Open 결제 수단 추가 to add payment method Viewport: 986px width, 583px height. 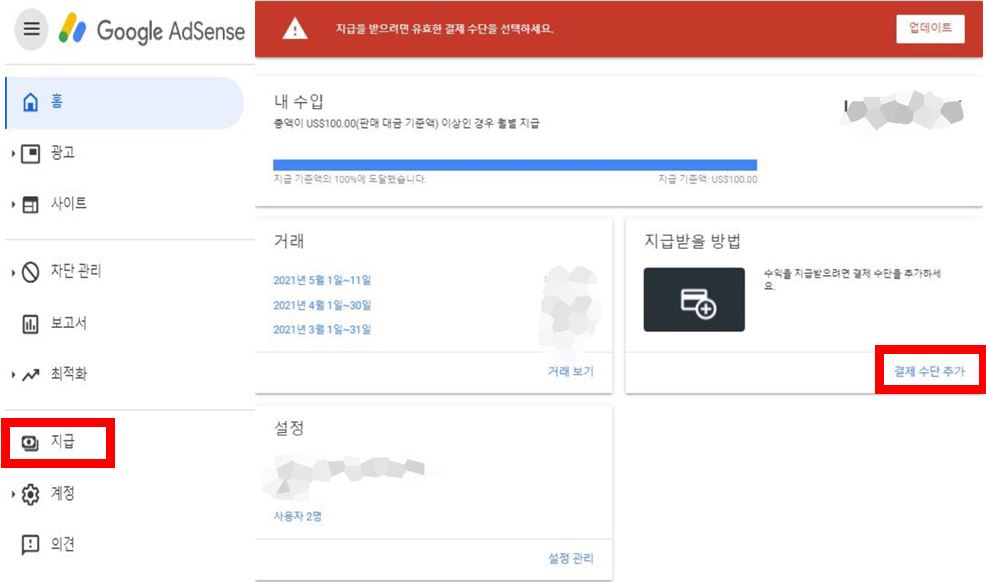point(930,371)
